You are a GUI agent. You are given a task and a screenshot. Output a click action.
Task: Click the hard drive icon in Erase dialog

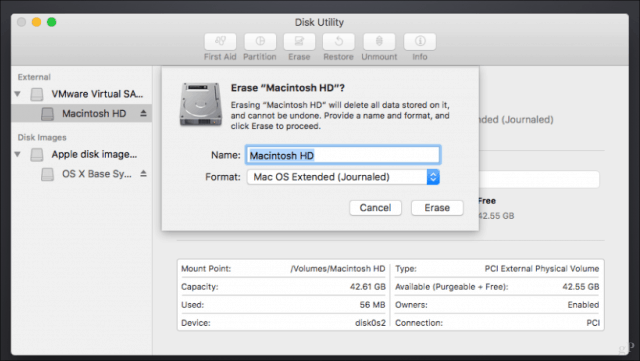tap(200, 104)
